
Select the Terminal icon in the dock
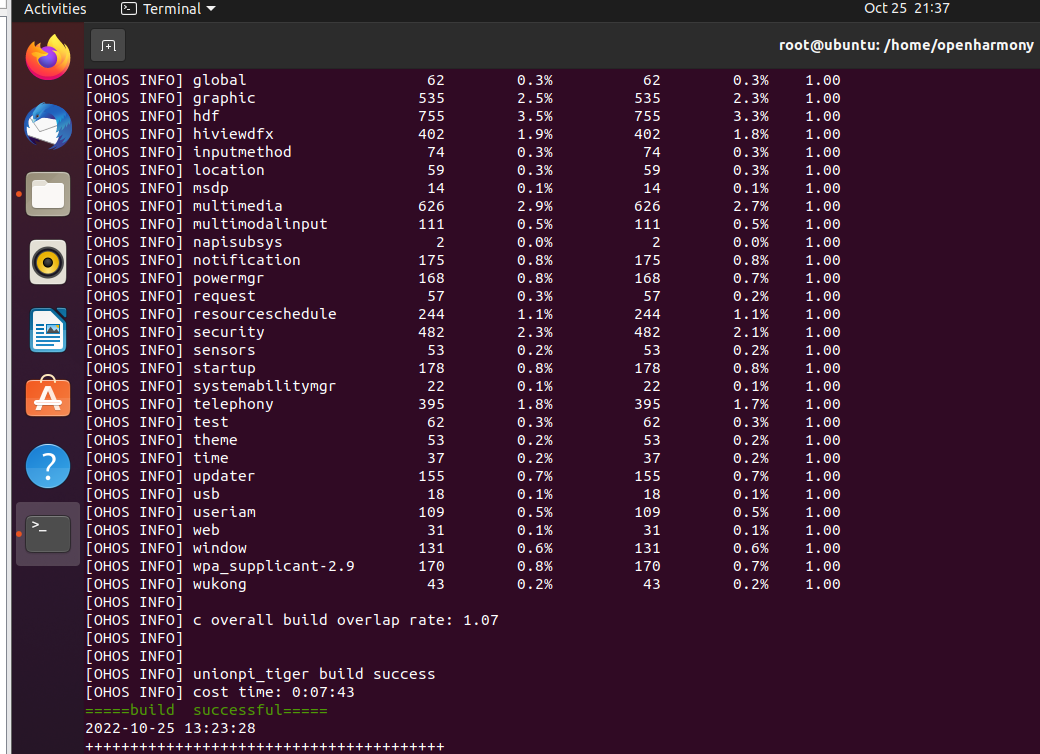(48, 534)
